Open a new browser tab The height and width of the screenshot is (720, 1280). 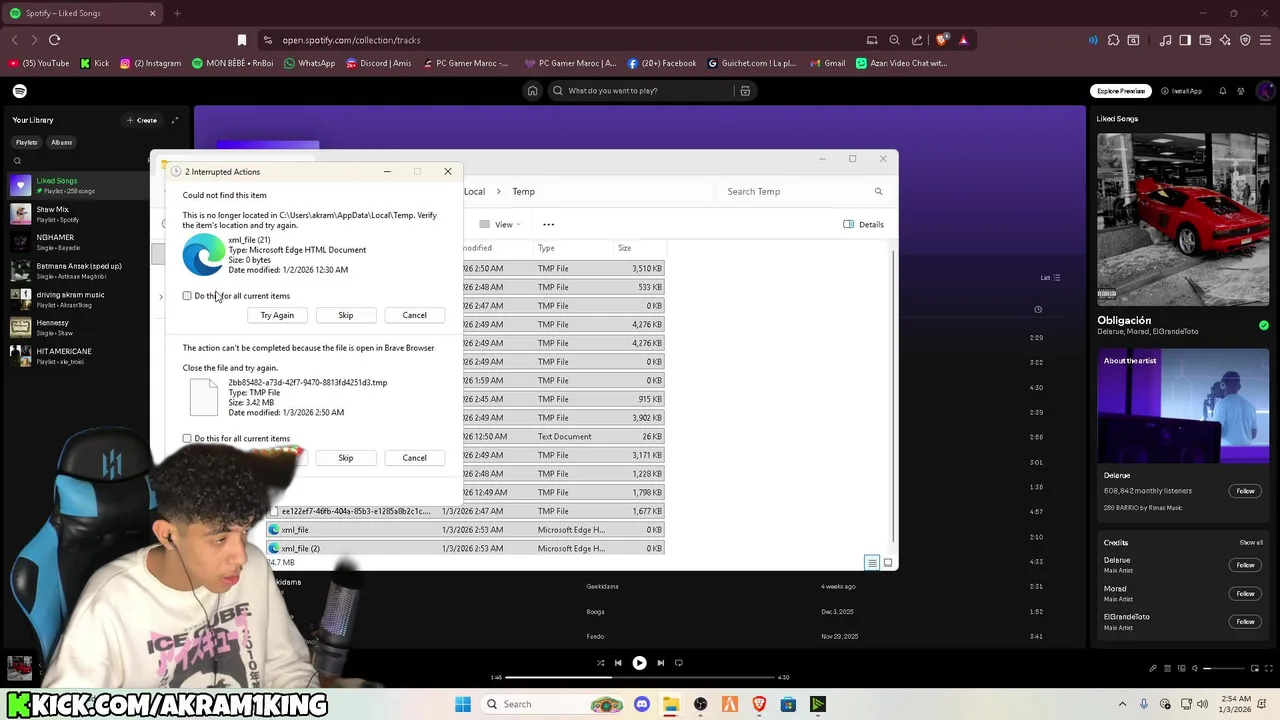point(177,14)
